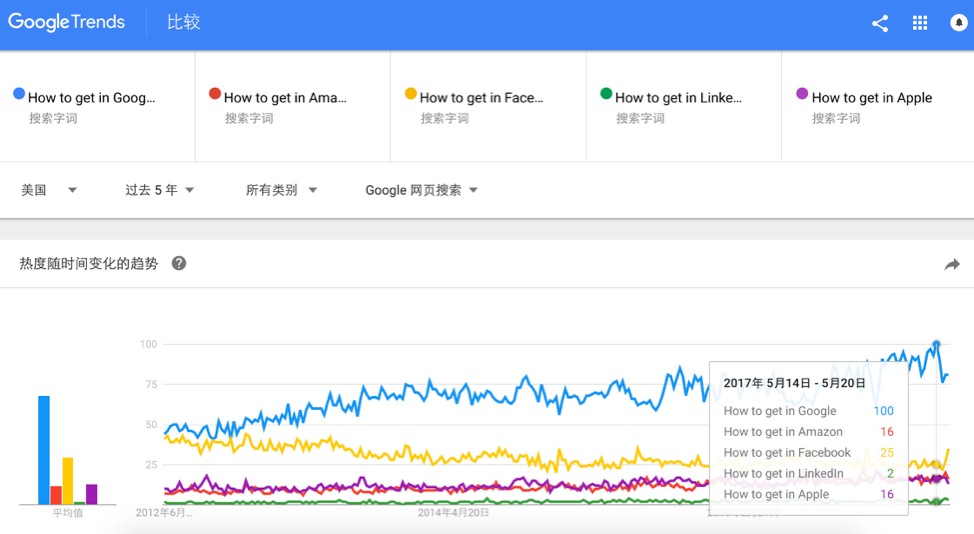The height and width of the screenshot is (534, 974).
Task: Click the help question mark icon
Action: pos(179,264)
